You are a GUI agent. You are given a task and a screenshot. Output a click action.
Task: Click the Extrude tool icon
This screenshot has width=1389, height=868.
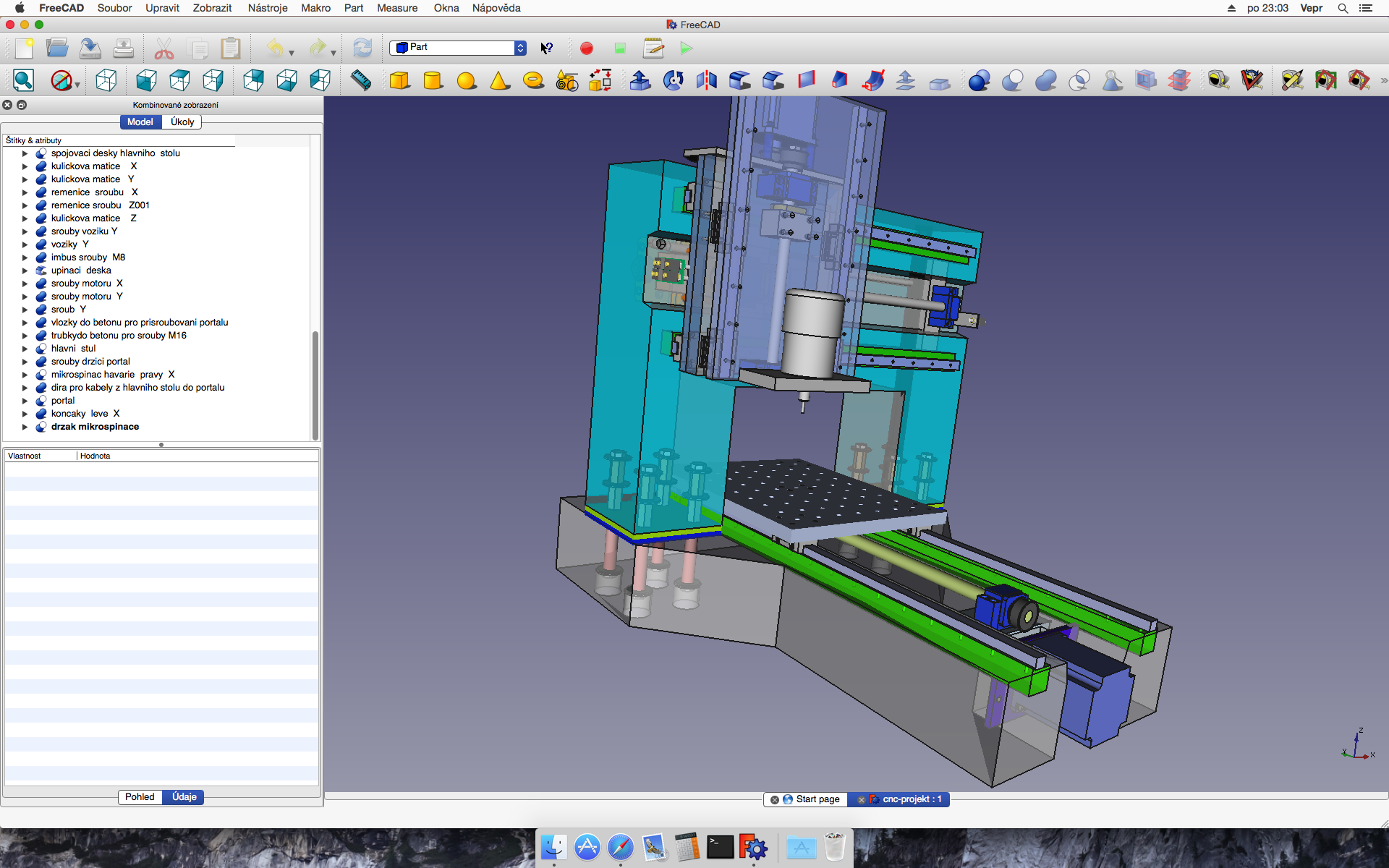tap(640, 80)
